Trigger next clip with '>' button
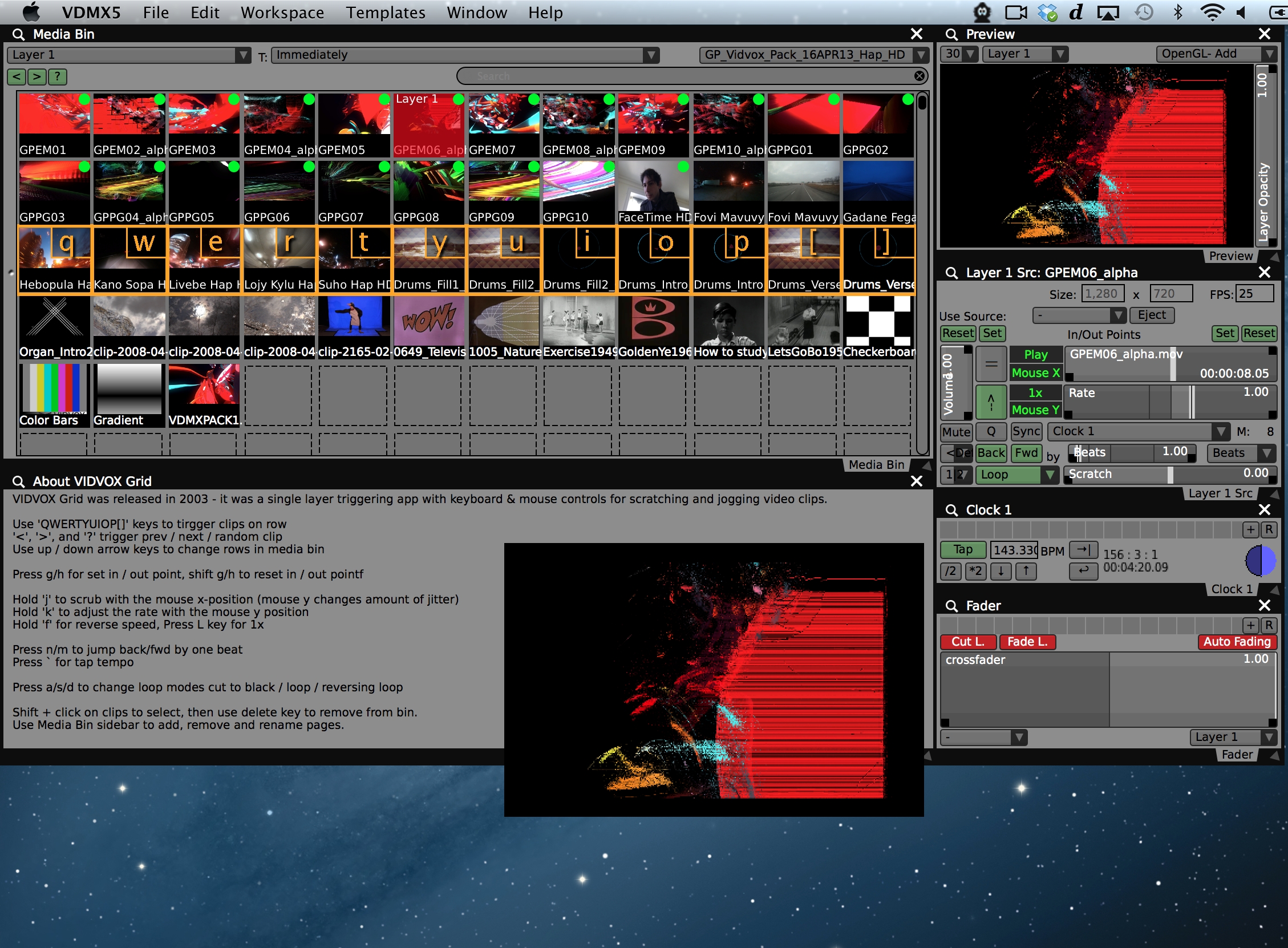 tap(37, 76)
